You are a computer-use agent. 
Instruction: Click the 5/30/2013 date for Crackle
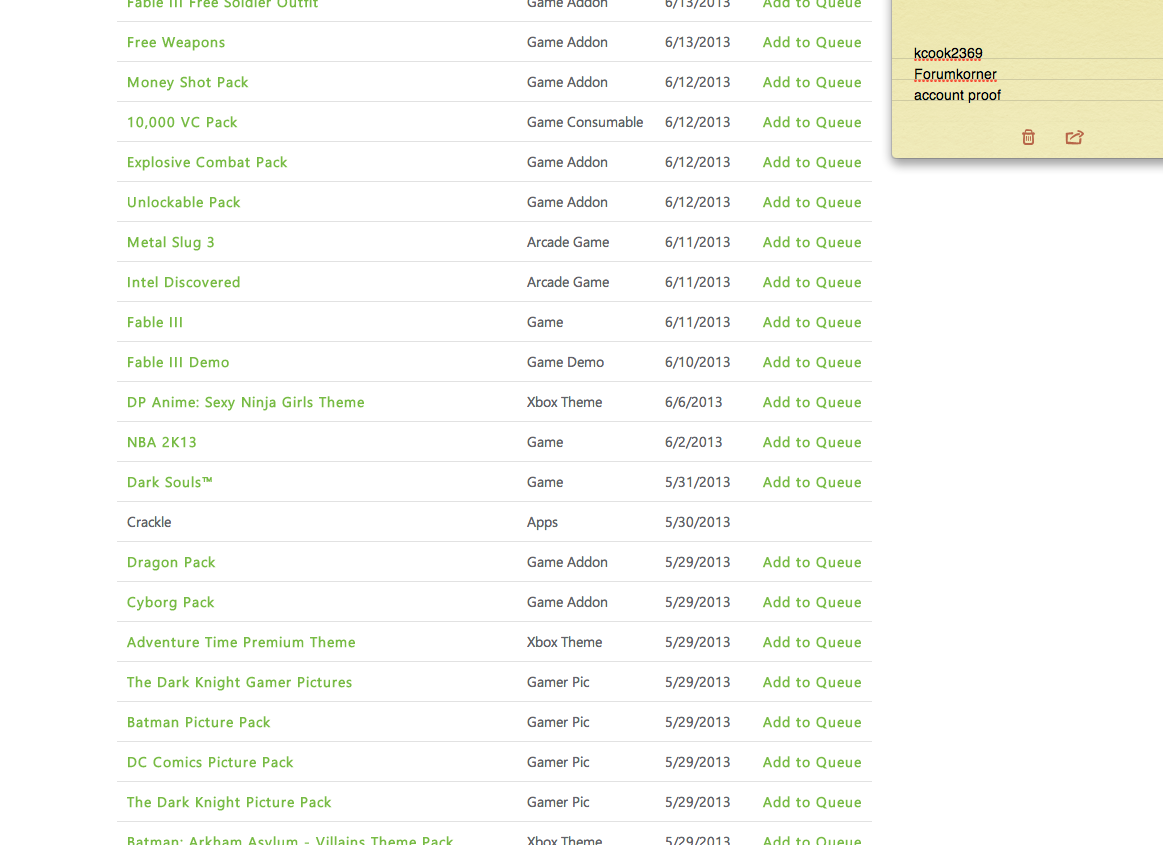(x=697, y=522)
